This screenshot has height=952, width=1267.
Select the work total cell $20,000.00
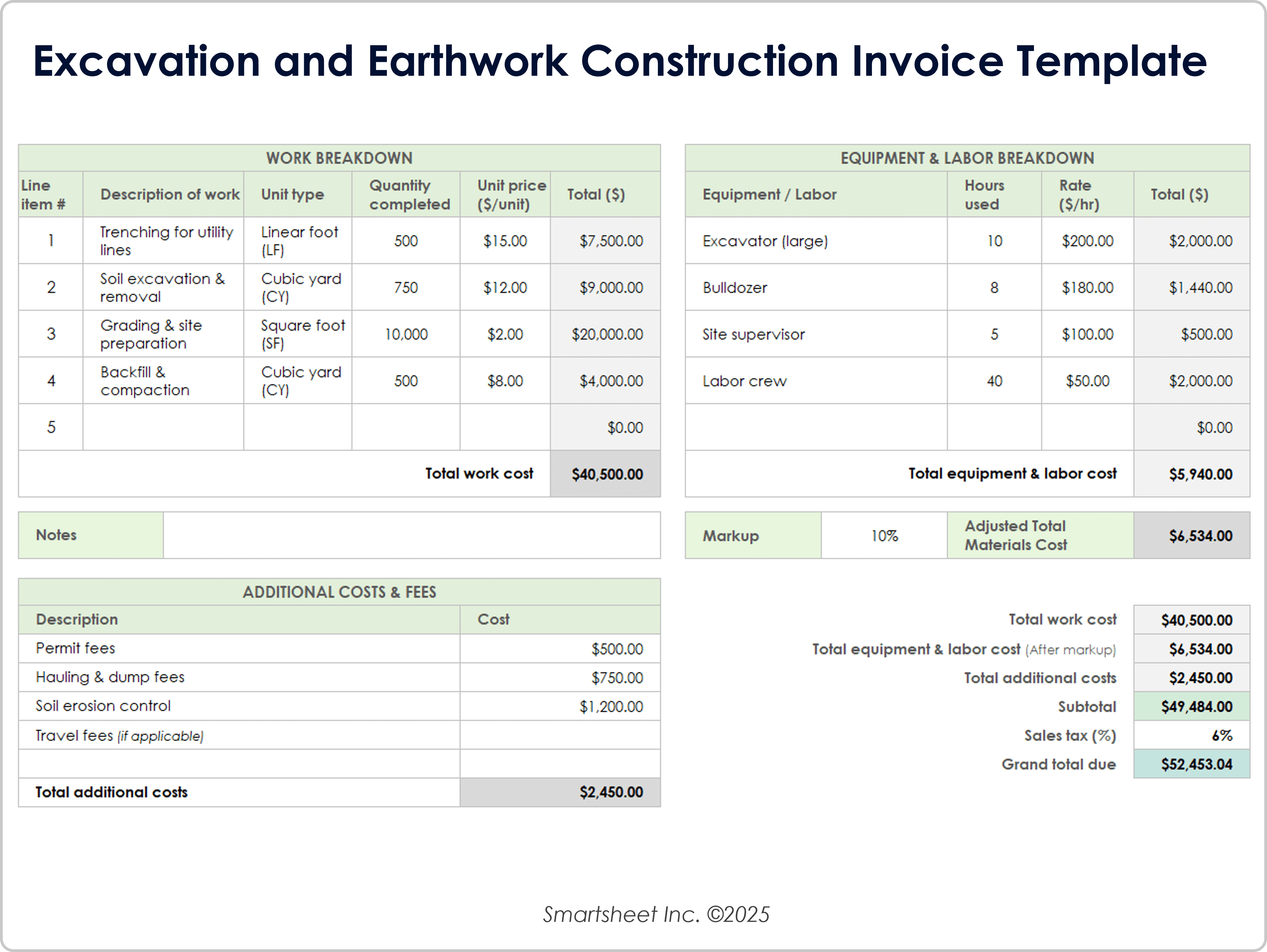click(605, 334)
